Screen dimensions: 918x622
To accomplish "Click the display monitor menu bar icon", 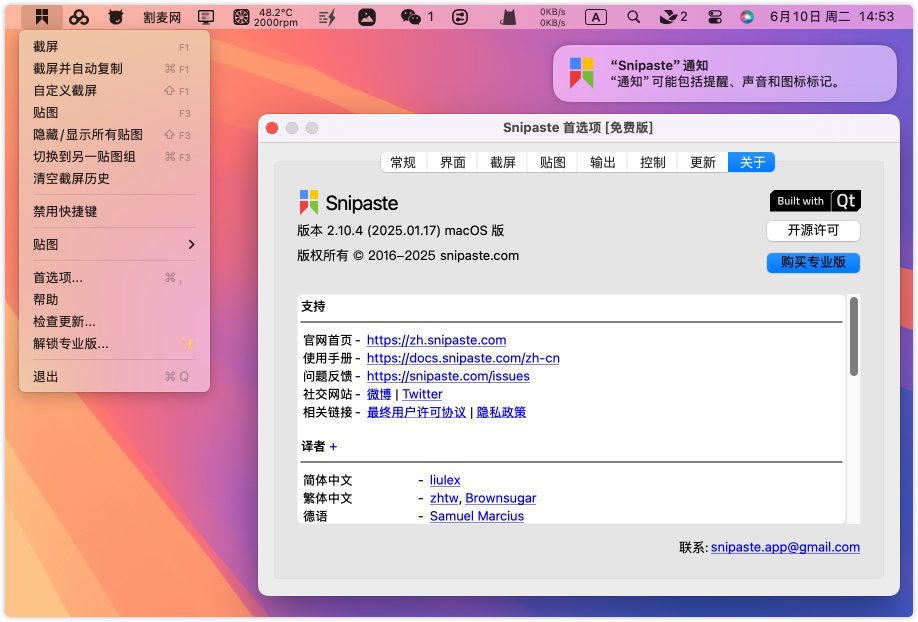I will pyautogui.click(x=205, y=18).
